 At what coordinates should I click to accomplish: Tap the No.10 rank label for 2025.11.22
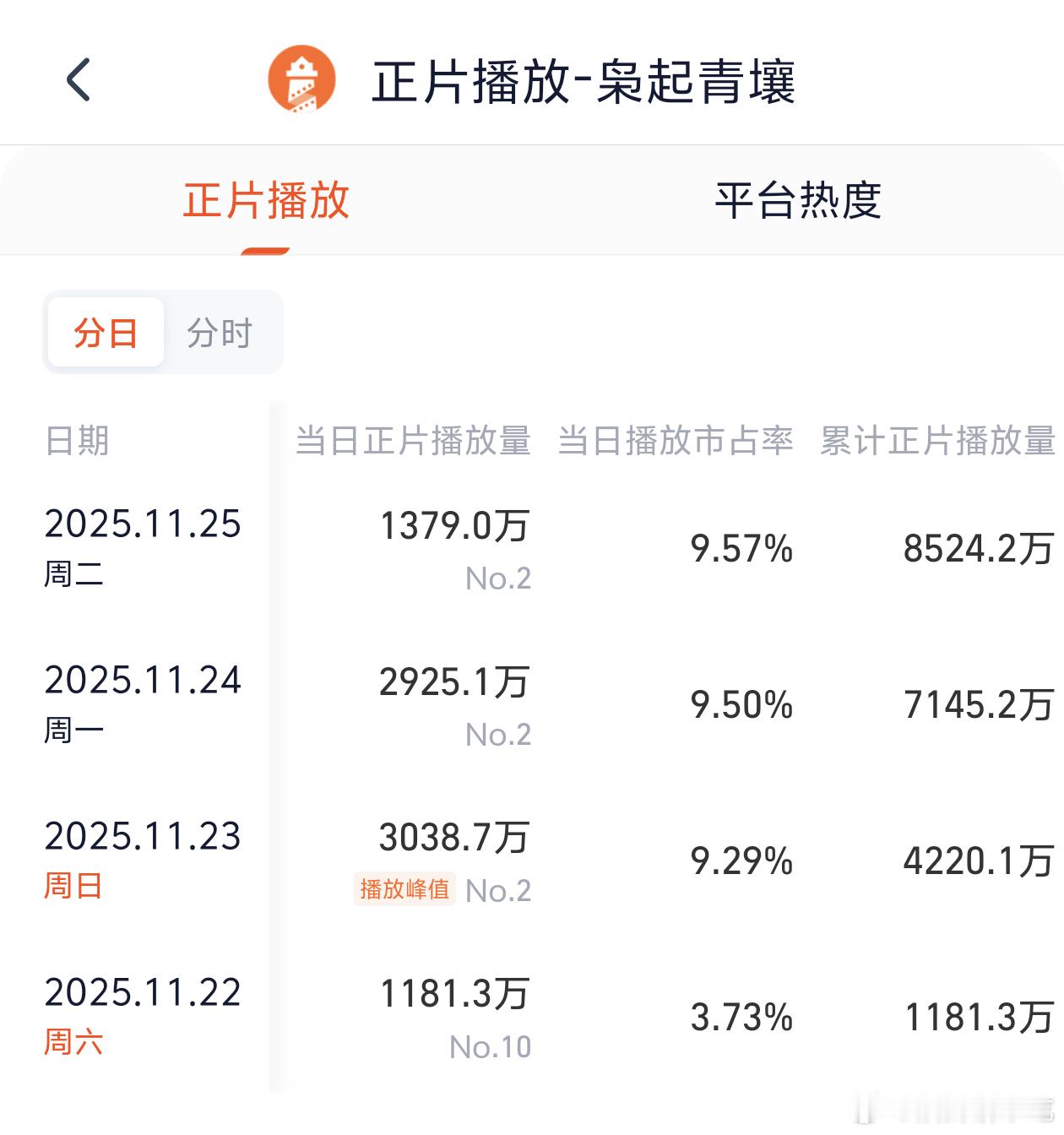click(490, 1046)
